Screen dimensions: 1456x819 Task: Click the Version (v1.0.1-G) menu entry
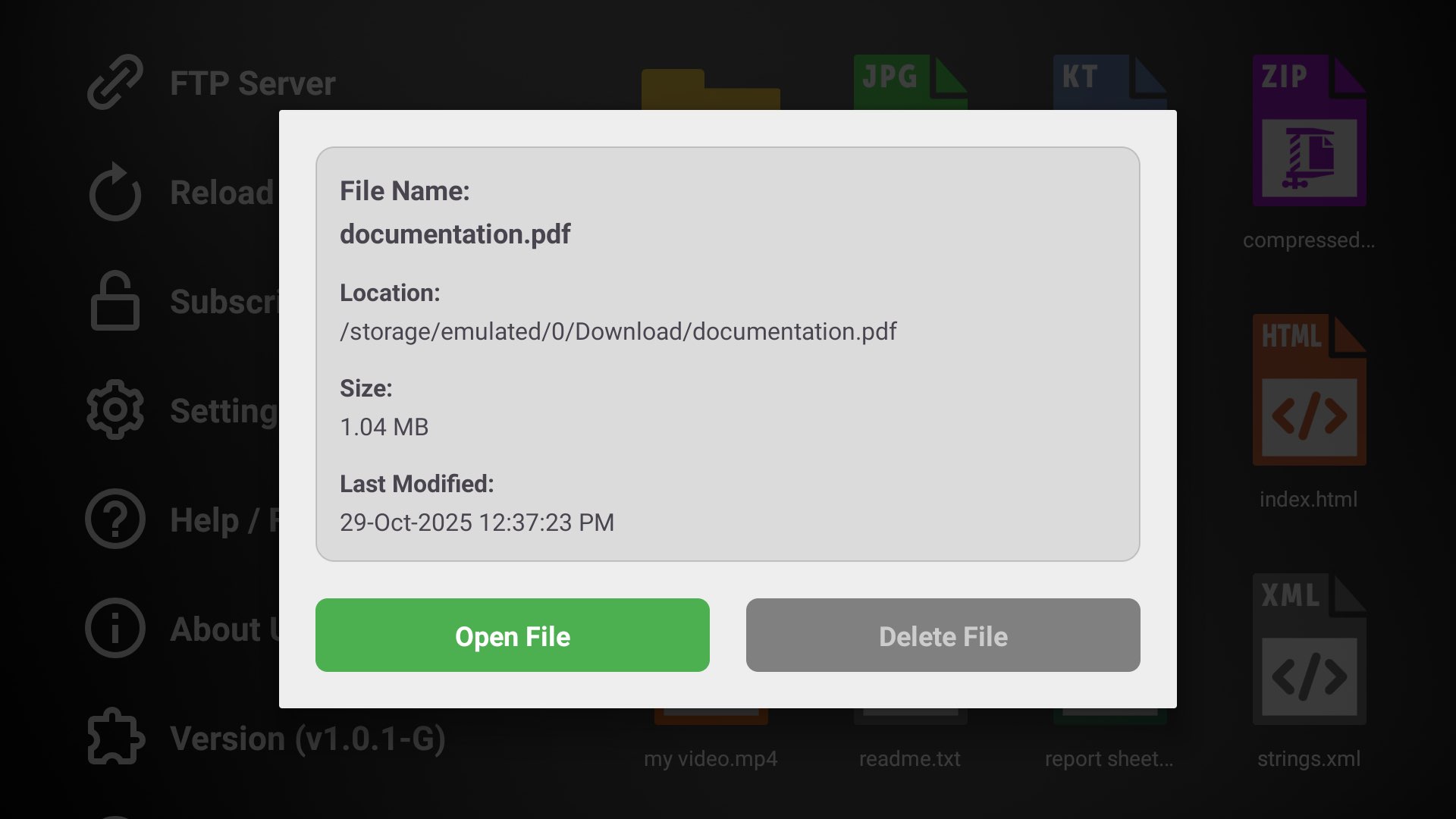point(308,736)
